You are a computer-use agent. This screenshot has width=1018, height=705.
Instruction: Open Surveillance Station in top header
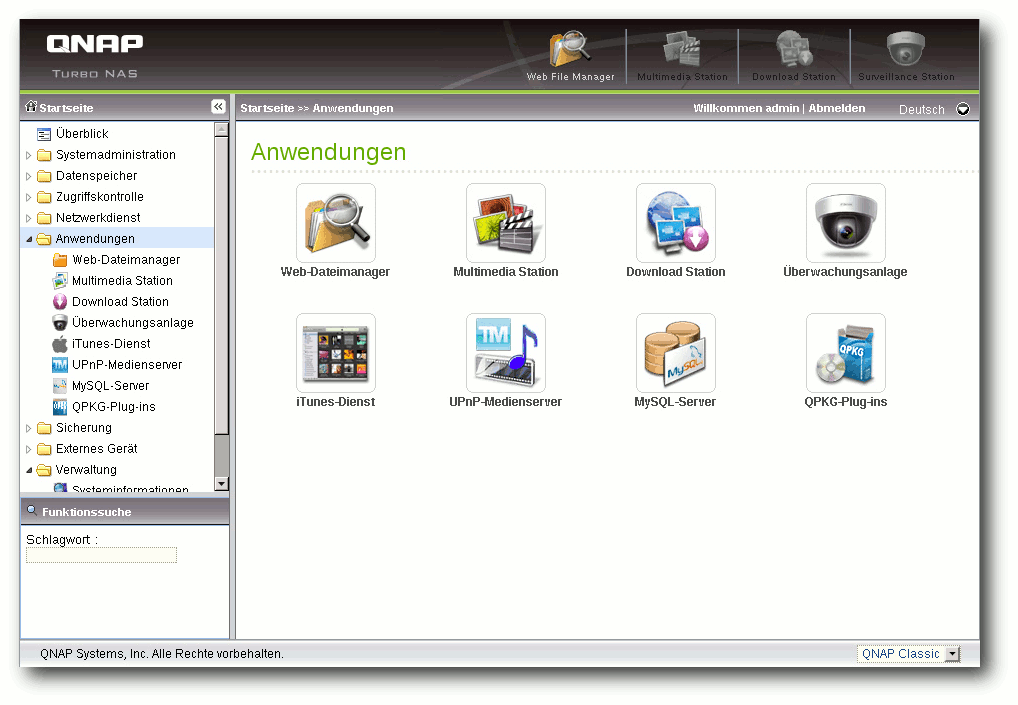[x=906, y=56]
